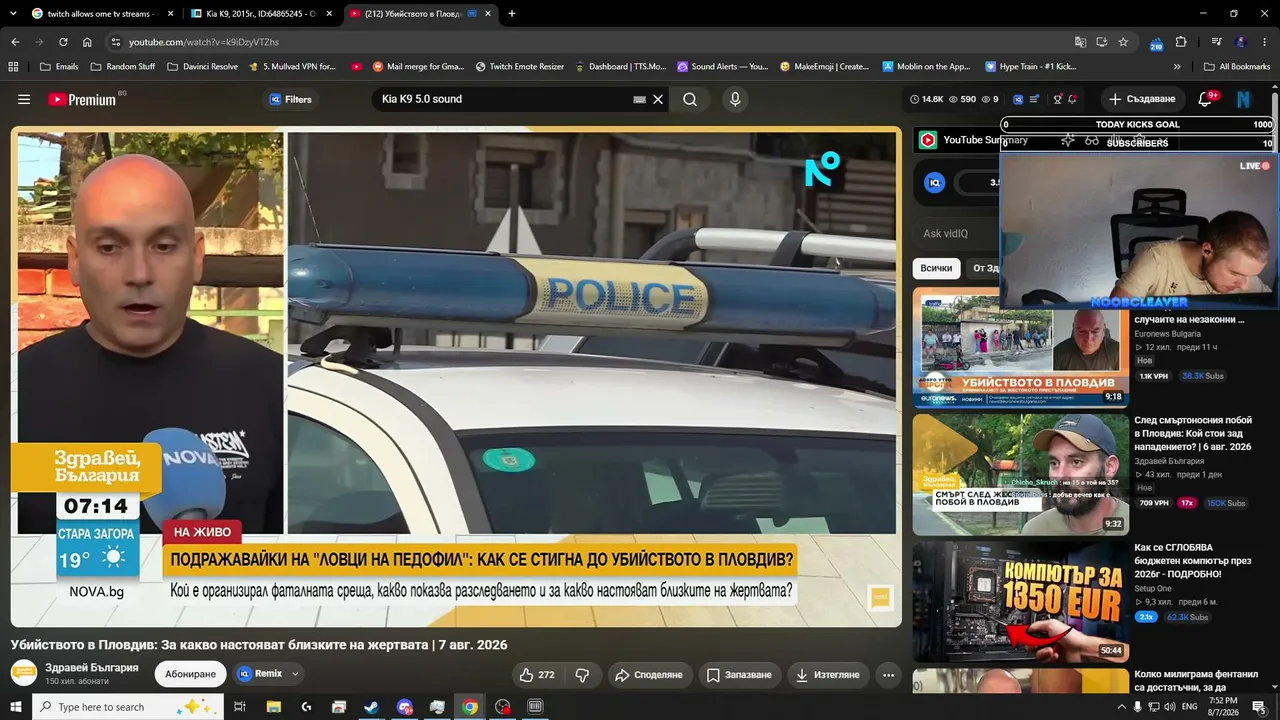Open the vidIQ IQ icon in the header
This screenshot has width=1280, height=720.
click(x=1018, y=99)
